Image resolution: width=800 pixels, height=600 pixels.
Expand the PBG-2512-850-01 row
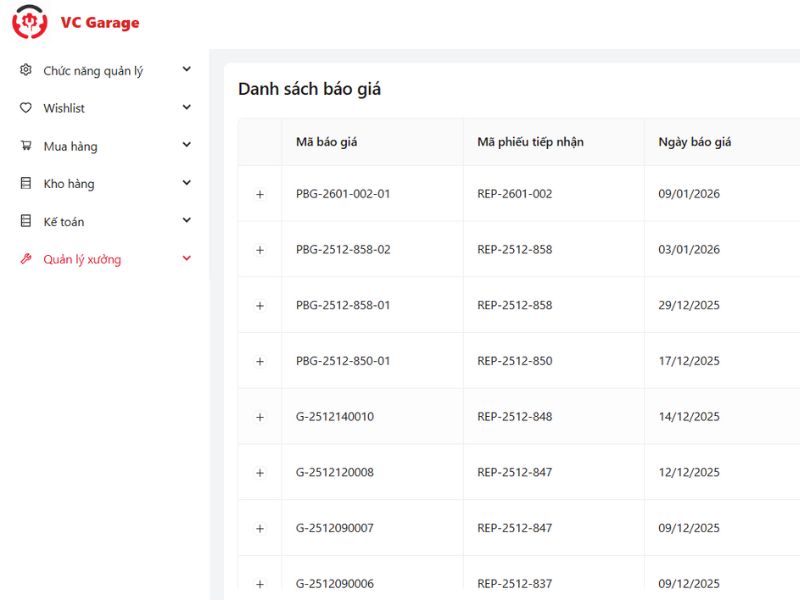coord(260,361)
